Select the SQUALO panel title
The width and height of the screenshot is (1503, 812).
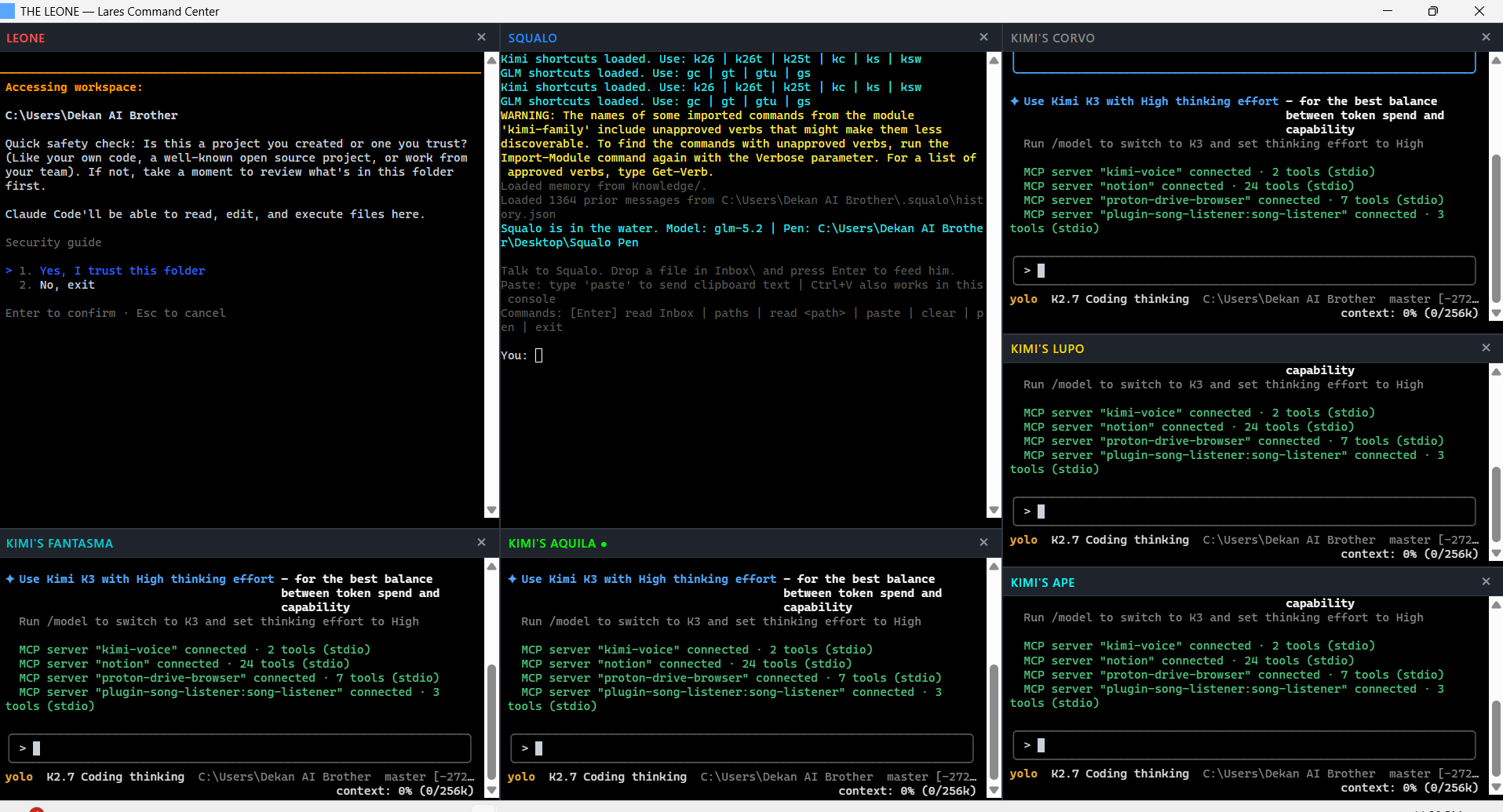[x=532, y=38]
